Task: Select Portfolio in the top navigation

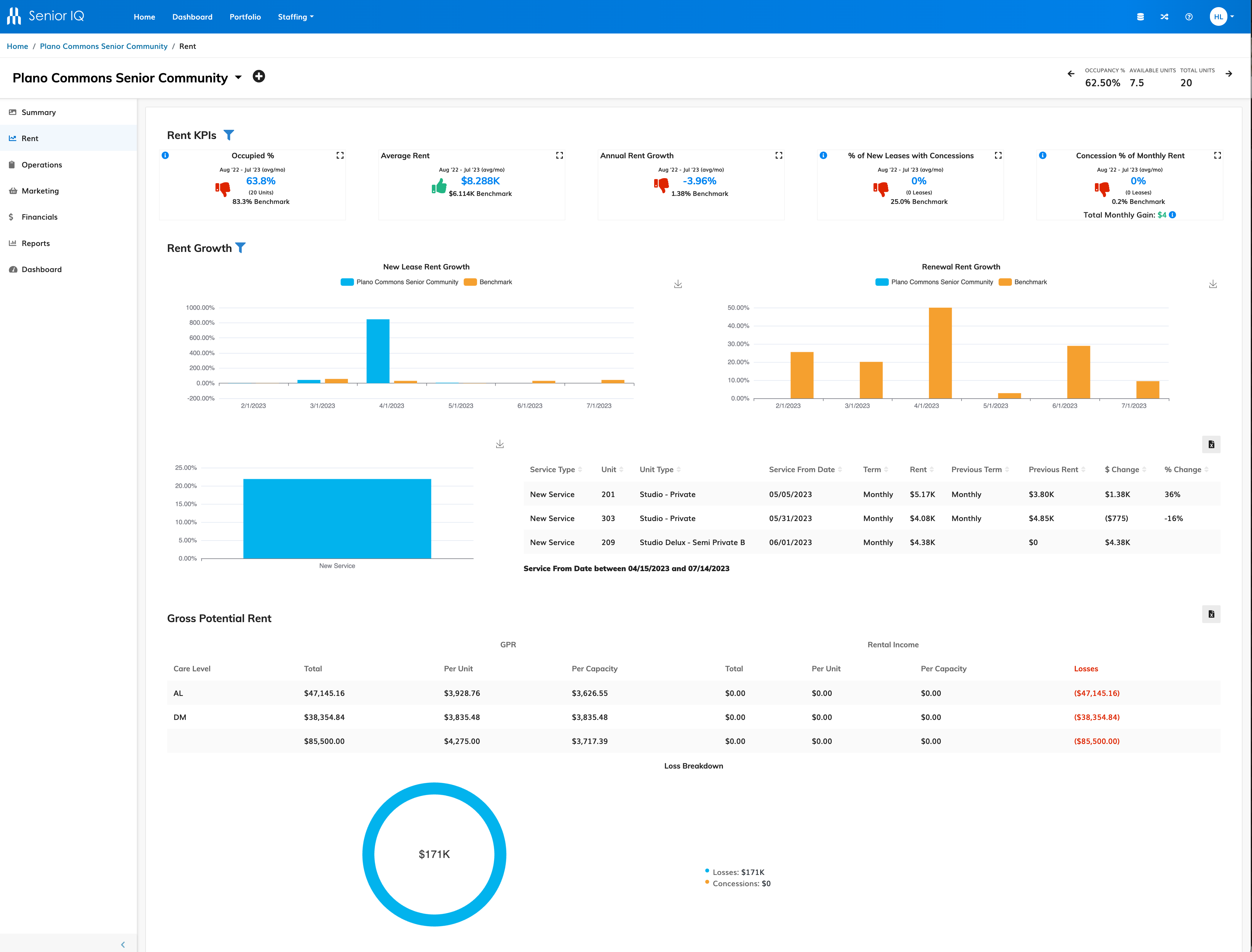Action: click(x=245, y=16)
